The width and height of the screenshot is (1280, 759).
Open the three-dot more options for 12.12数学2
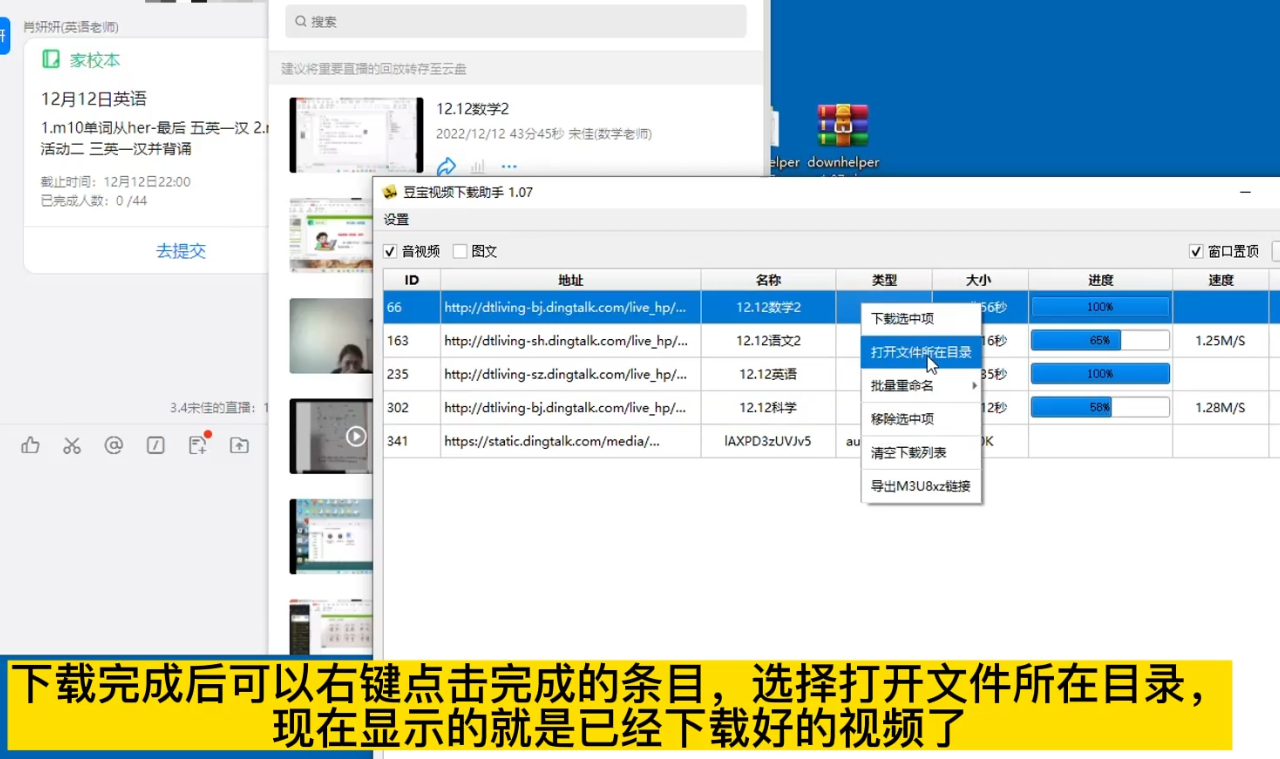(x=509, y=166)
